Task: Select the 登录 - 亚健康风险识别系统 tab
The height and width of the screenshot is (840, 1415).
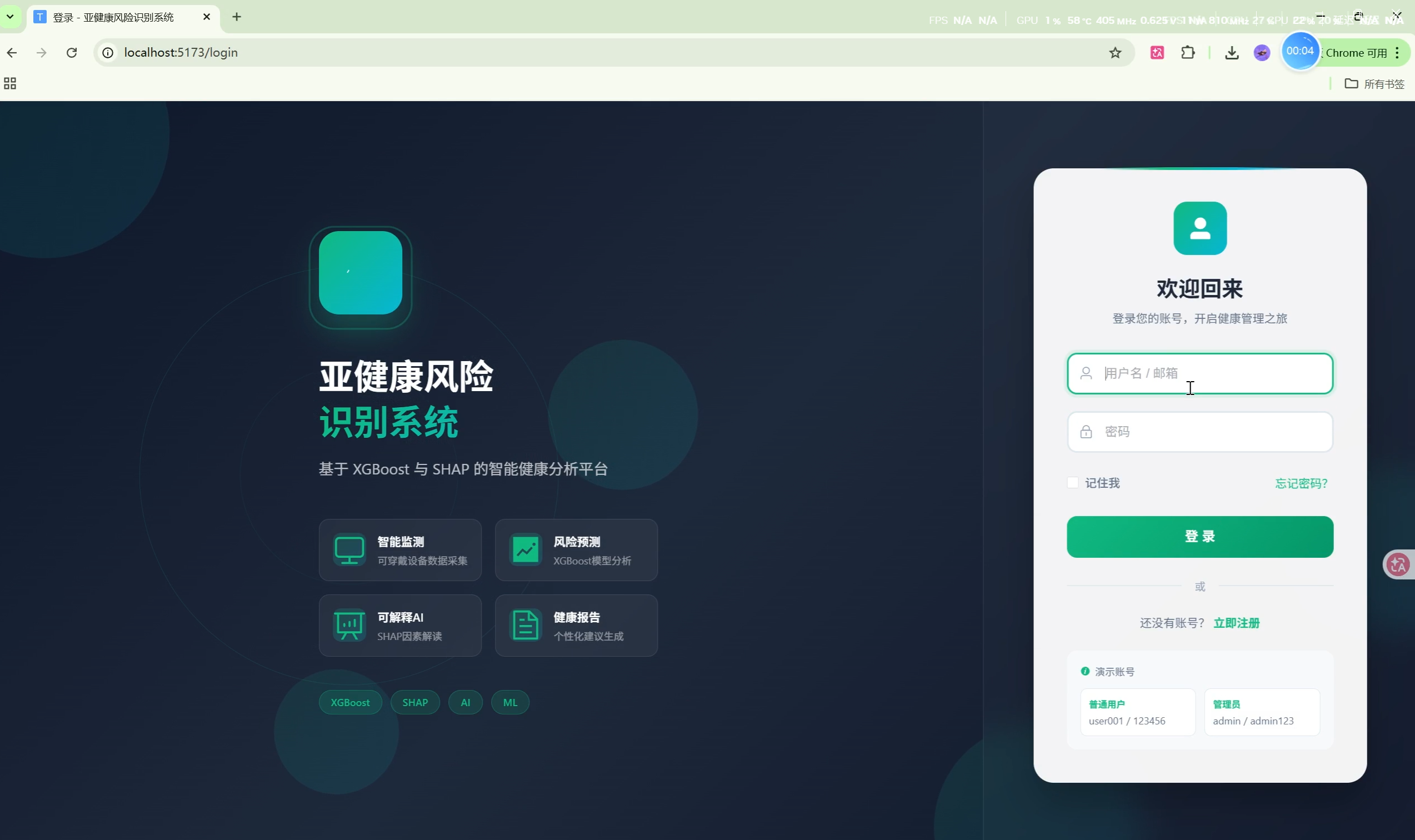Action: (x=113, y=17)
